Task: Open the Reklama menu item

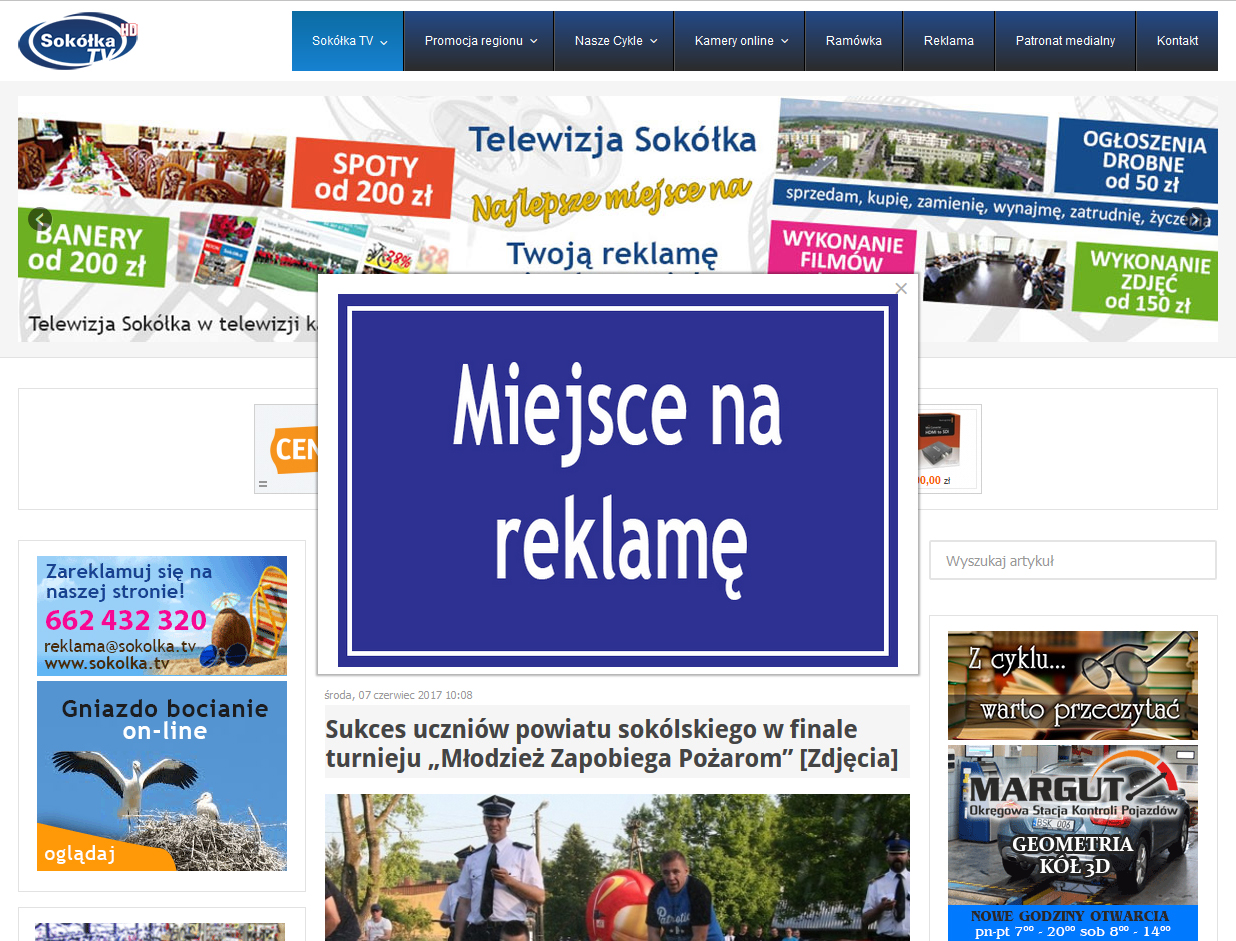Action: (949, 41)
